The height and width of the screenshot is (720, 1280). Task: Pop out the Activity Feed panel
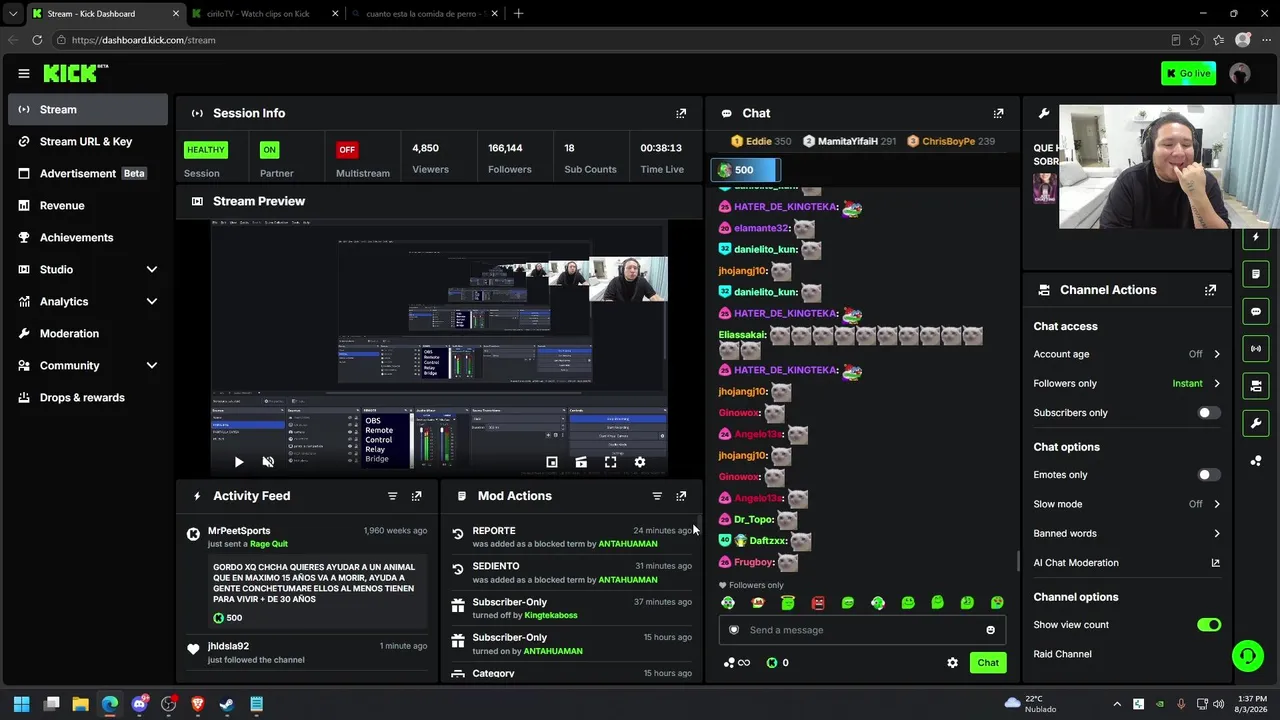pyautogui.click(x=417, y=496)
